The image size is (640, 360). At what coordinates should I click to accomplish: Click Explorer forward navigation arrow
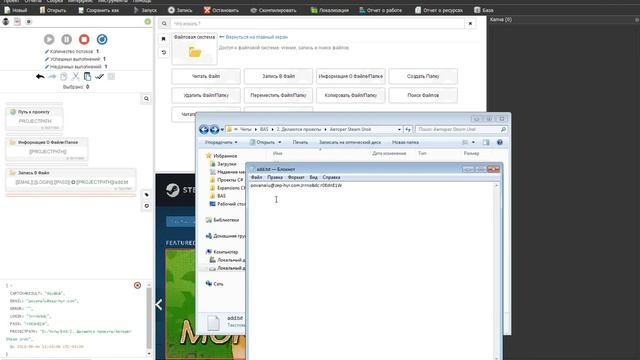[214, 129]
